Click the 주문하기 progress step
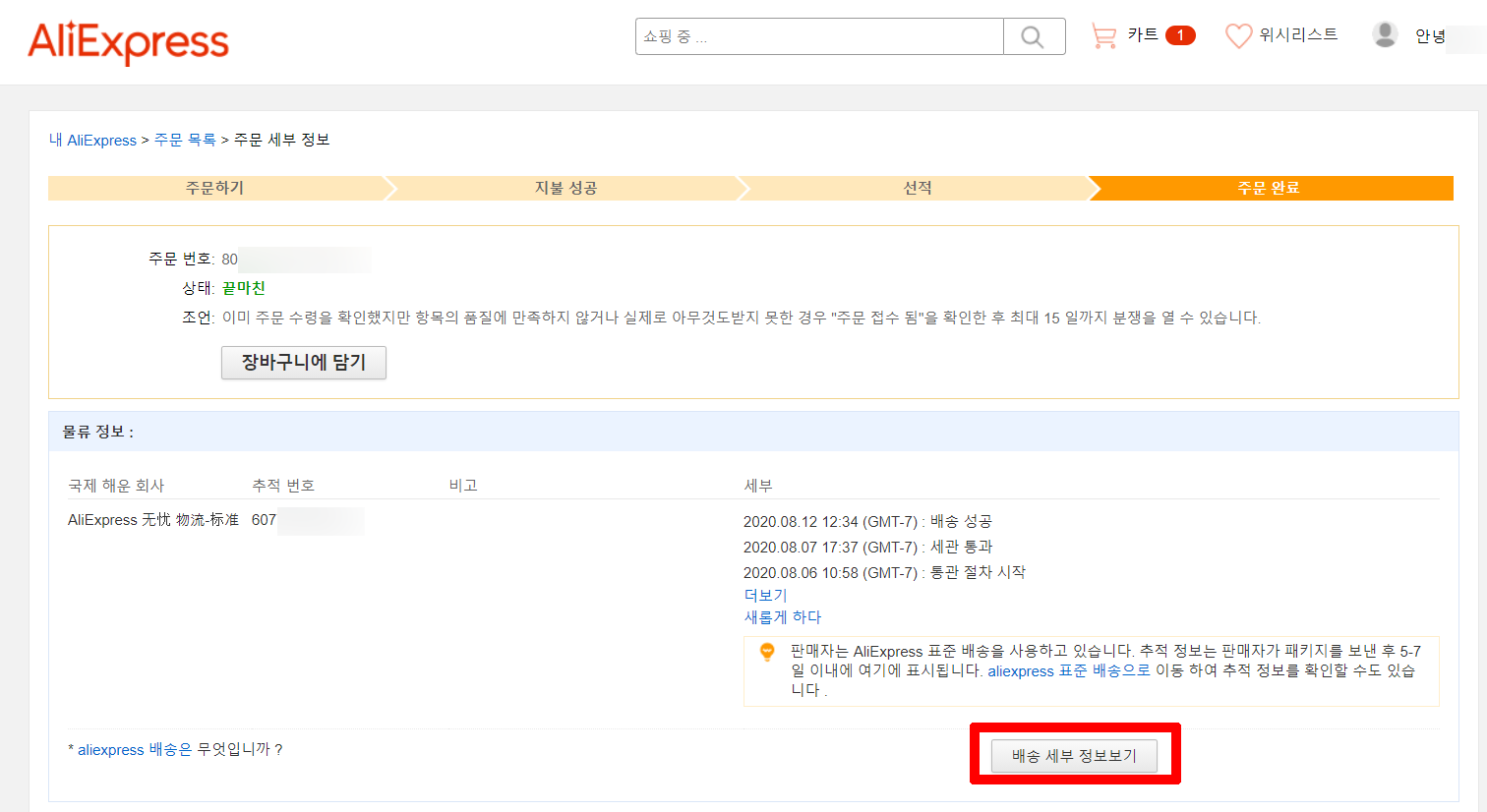This screenshot has width=1487, height=812. (x=216, y=188)
